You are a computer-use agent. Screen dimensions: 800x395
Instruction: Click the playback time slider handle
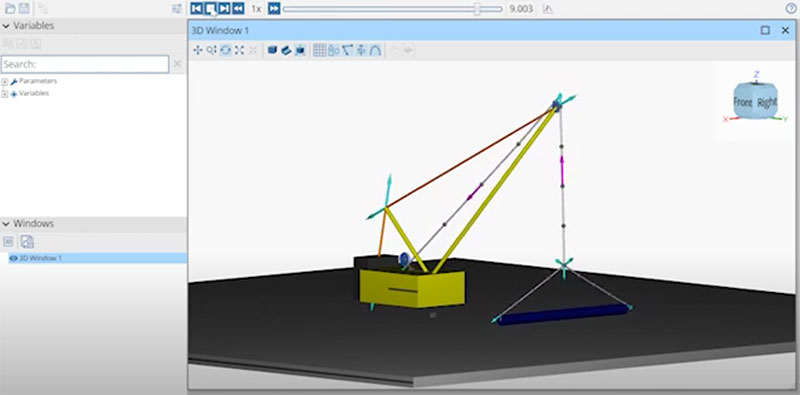click(x=477, y=9)
